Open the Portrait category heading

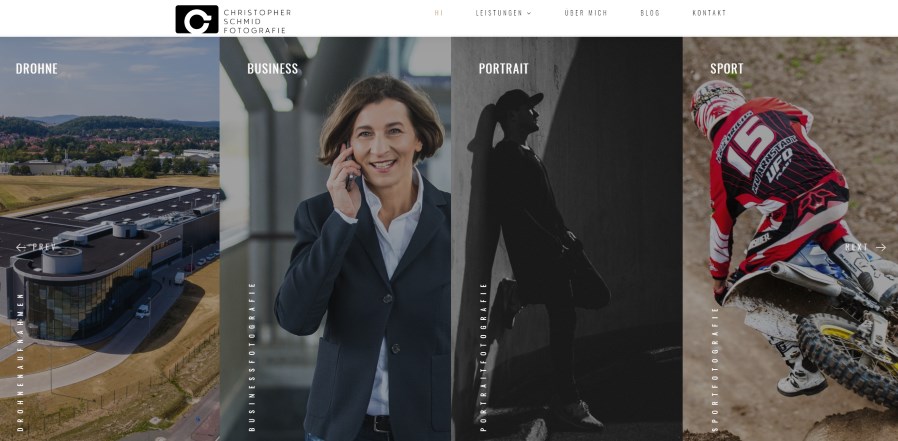[503, 69]
